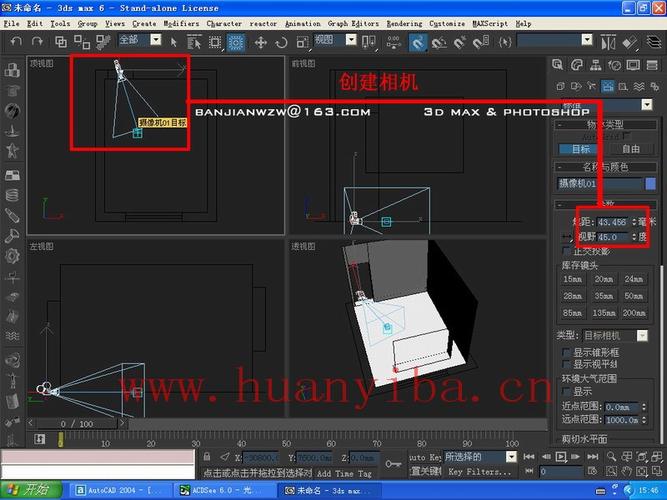Activate the Select and Rotate tool
Viewport: 667px width, 500px height.
[x=281, y=42]
